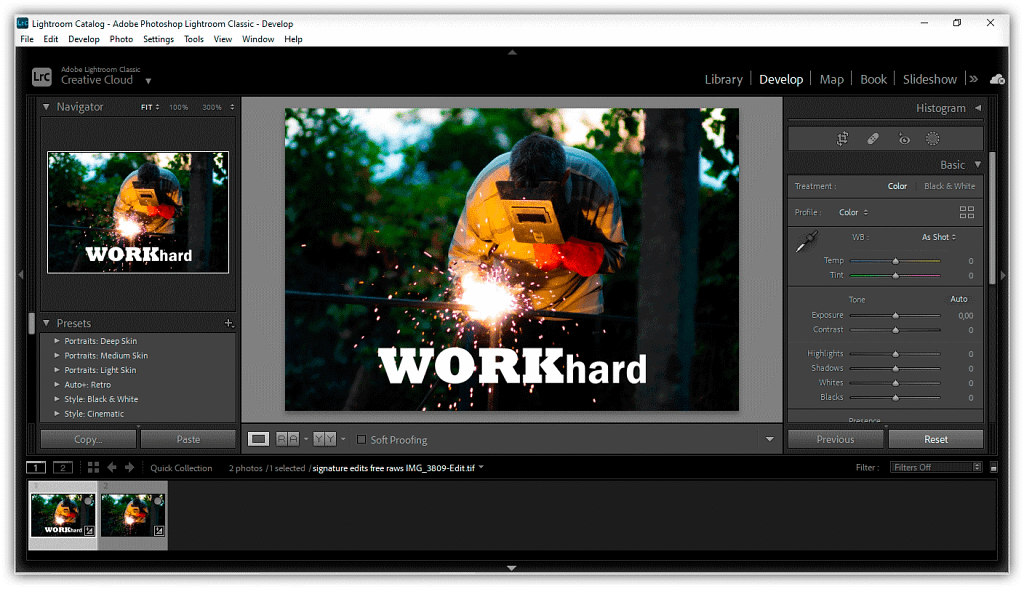The image size is (1024, 589).
Task: Click the Temp slider handle
Action: point(895,261)
